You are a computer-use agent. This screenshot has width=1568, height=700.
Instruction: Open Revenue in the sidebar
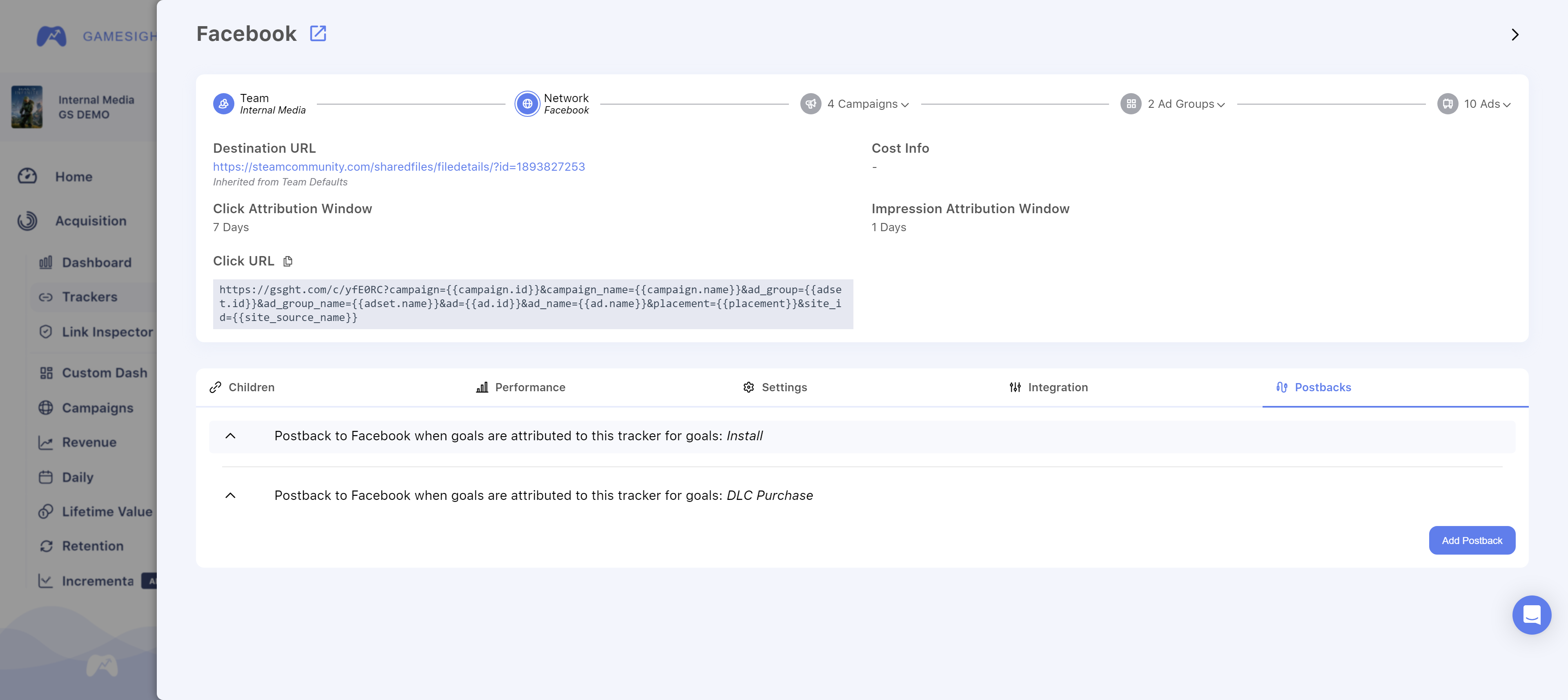click(89, 443)
